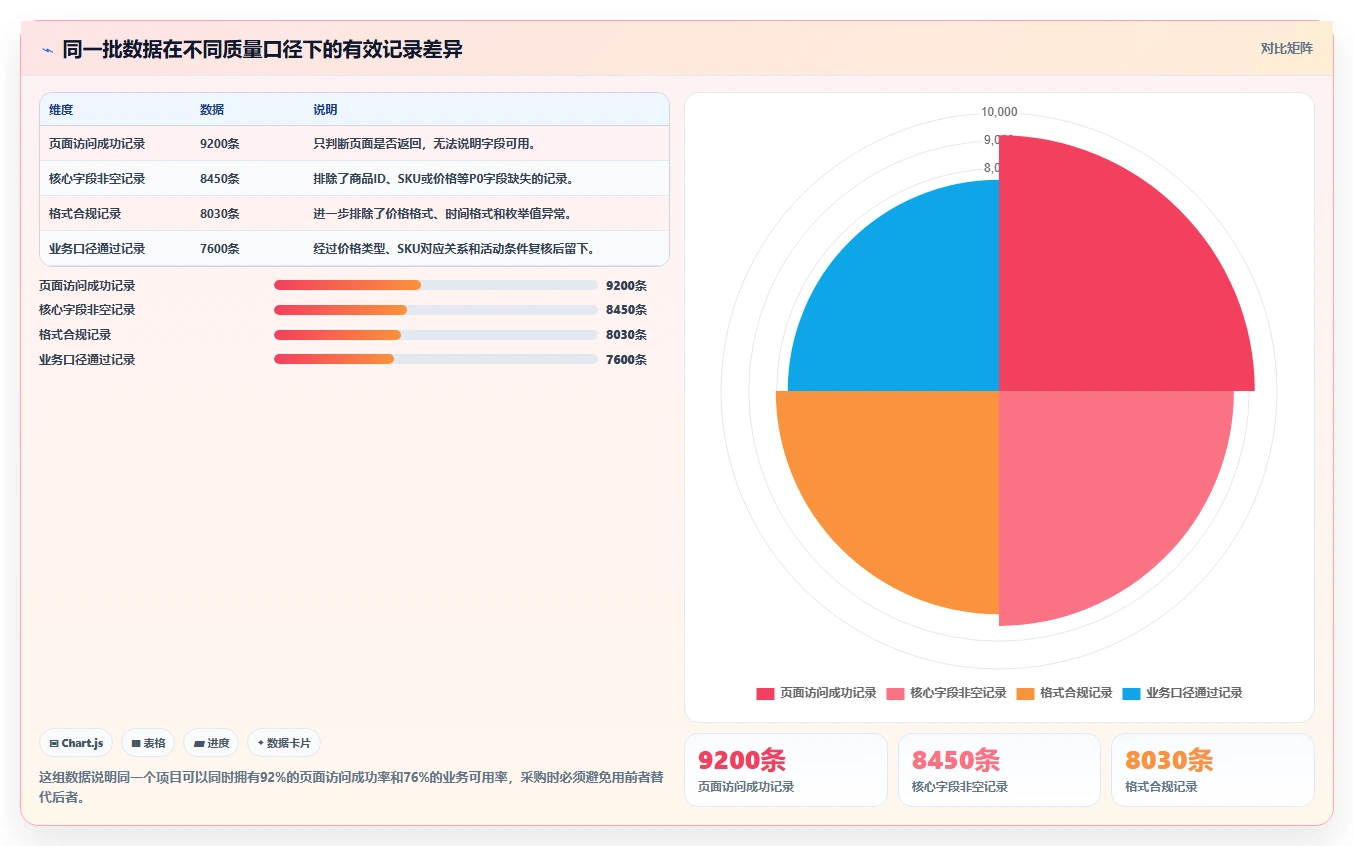Click table cell 格式合规记录

tap(85, 213)
